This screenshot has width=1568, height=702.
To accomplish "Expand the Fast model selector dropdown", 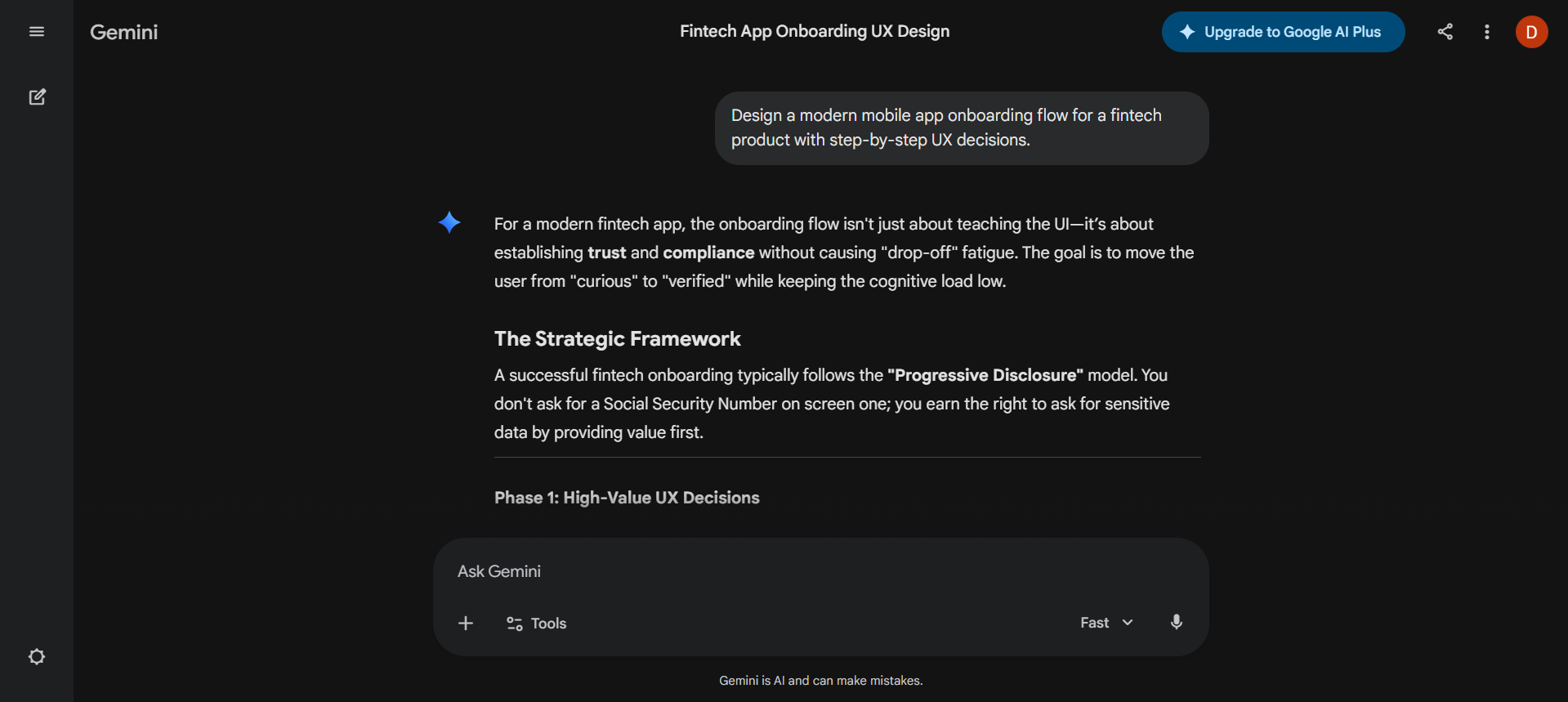I will pyautogui.click(x=1106, y=622).
